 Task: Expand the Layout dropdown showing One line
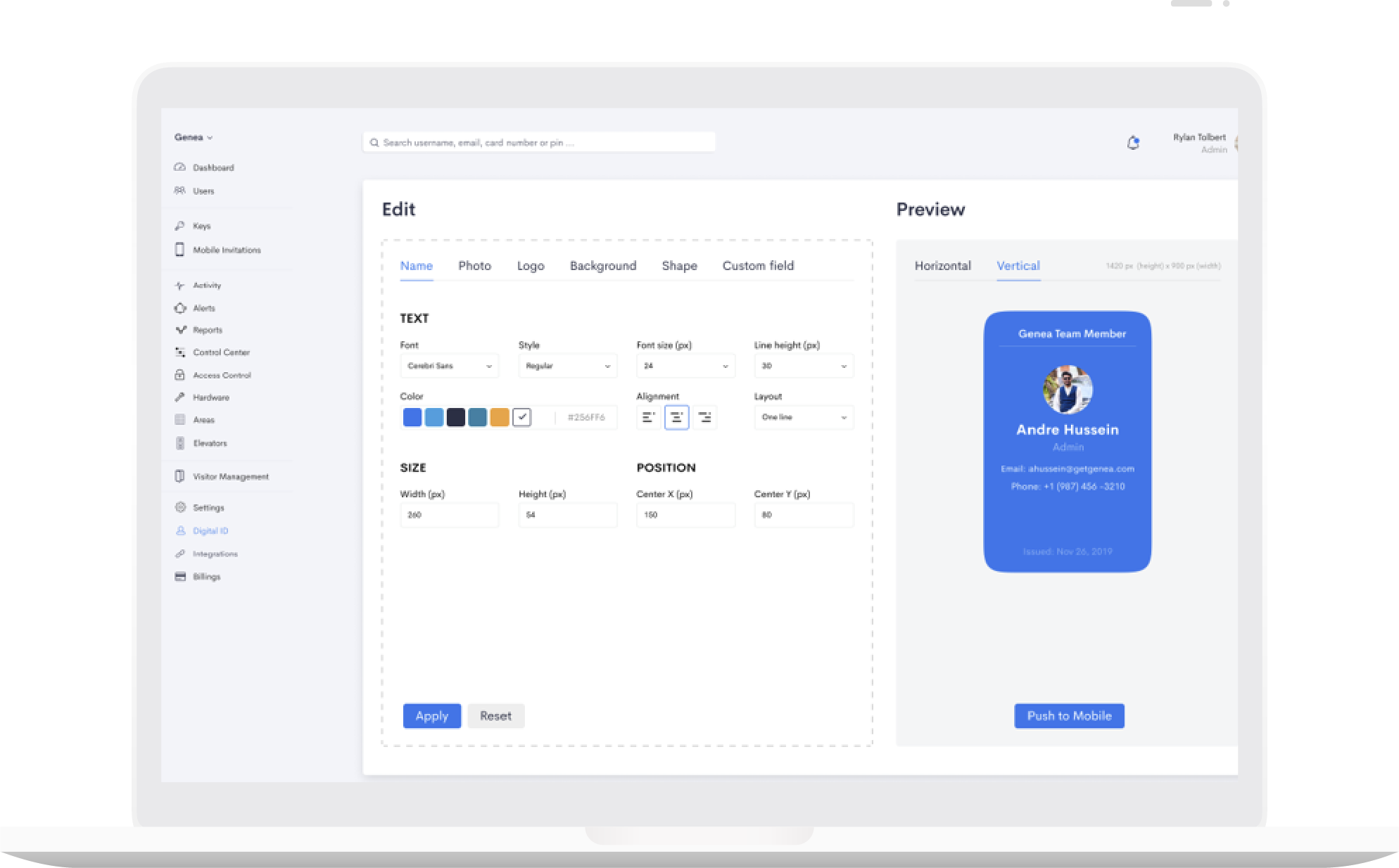click(804, 417)
